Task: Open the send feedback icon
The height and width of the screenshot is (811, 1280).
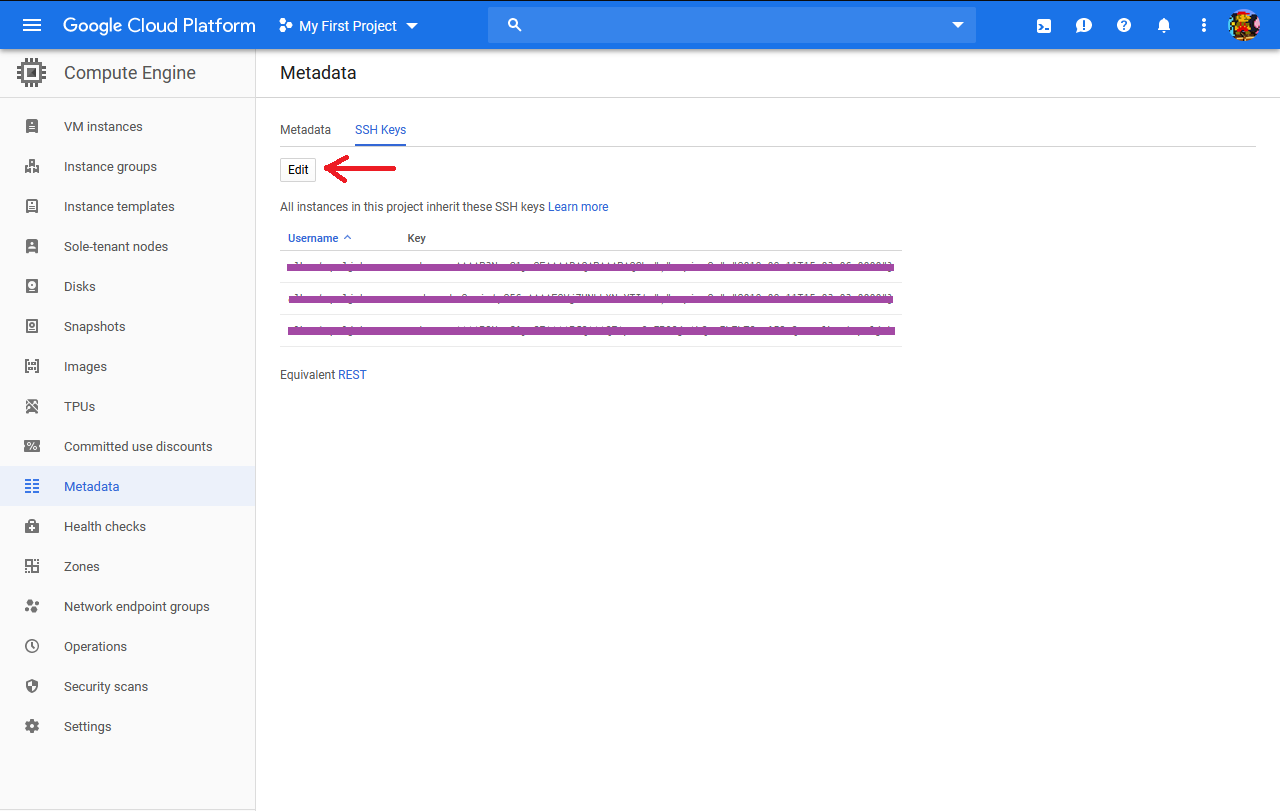Action: click(x=1084, y=26)
